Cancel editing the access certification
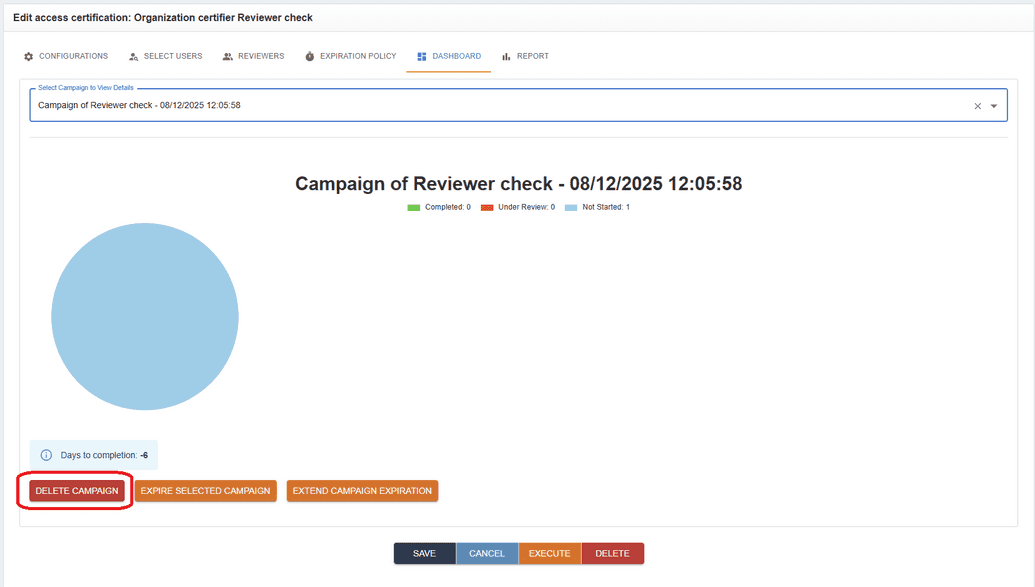Screen dimensions: 1035x587 487,552
